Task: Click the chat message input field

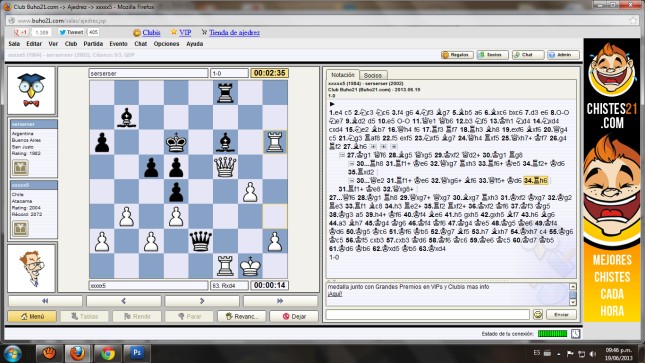Action: [x=427, y=314]
